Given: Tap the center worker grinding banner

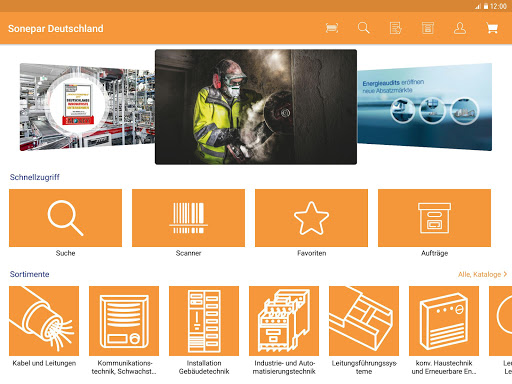Looking at the screenshot, I should (x=256, y=107).
